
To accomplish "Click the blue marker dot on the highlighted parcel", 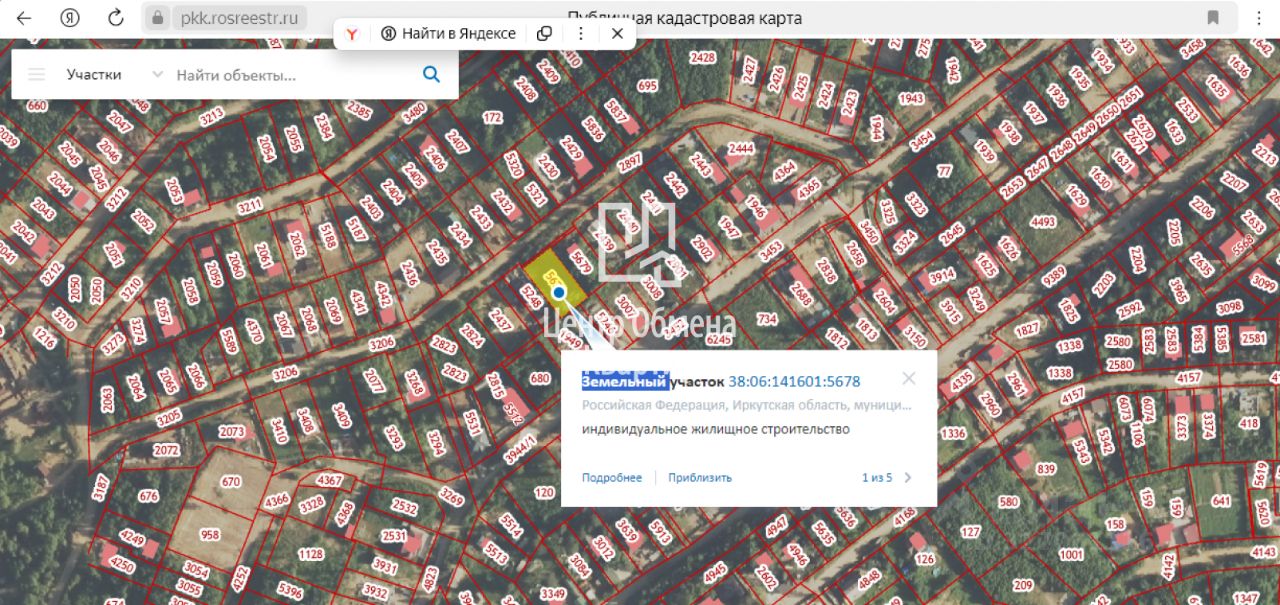I will click(x=560, y=293).
